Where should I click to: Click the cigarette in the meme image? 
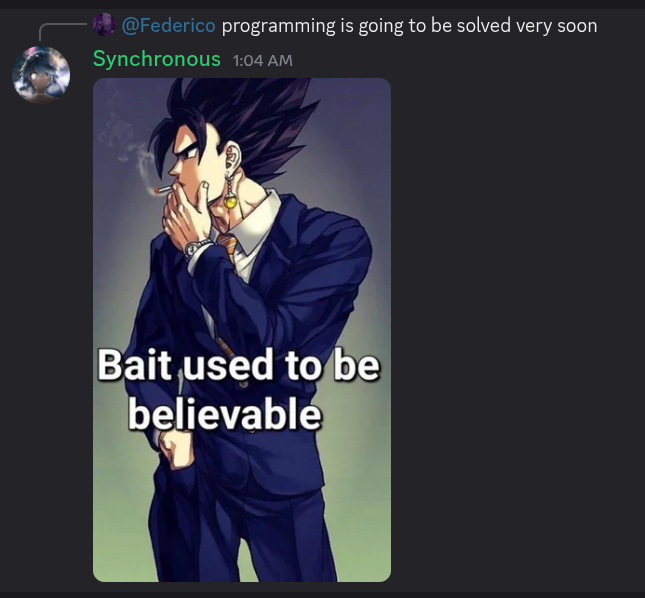(x=163, y=190)
